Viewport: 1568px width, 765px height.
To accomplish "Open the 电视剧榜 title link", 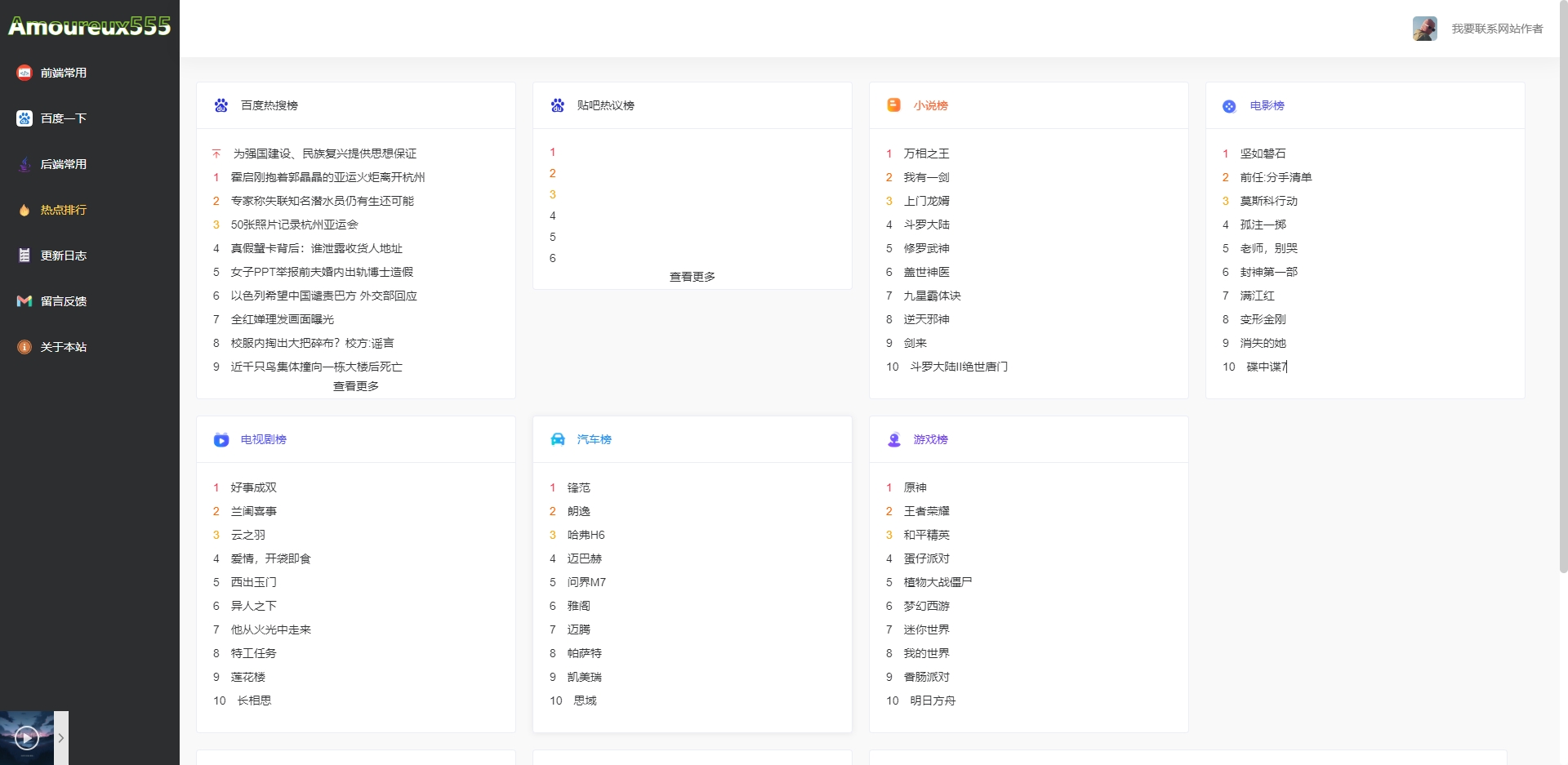I will 264,439.
